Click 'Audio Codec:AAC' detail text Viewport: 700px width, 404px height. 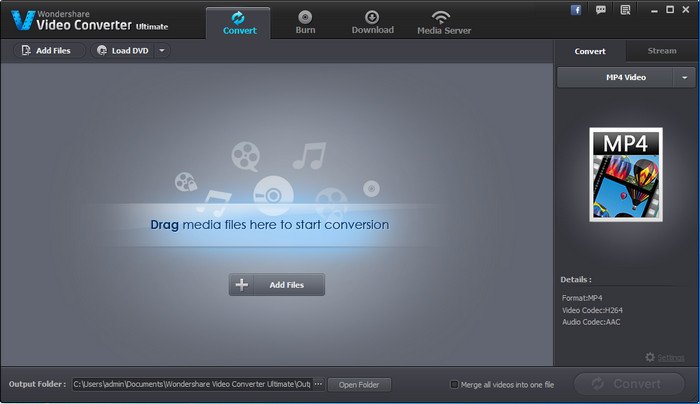coord(591,322)
